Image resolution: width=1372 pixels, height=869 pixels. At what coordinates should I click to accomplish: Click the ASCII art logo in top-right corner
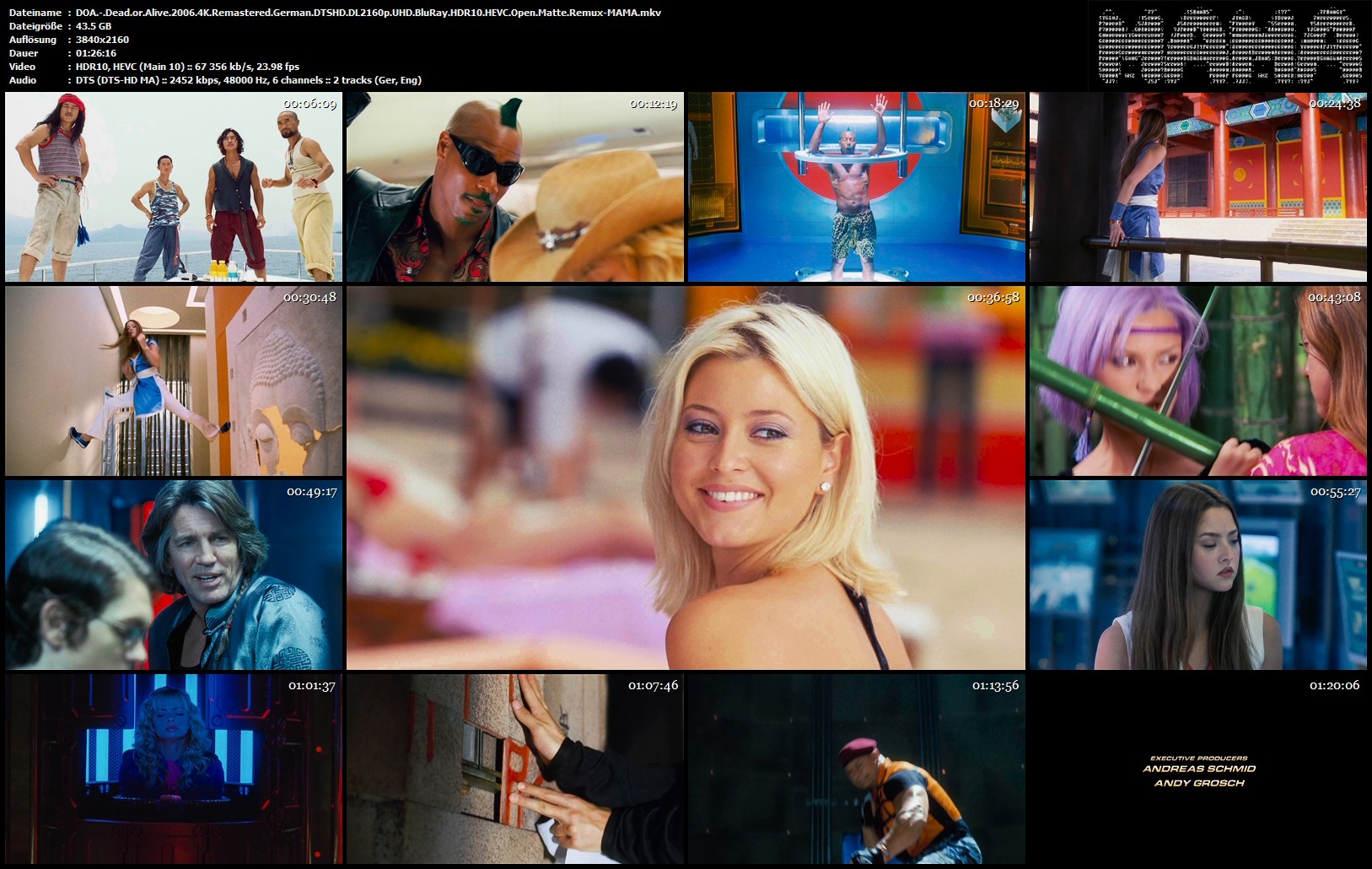(x=1229, y=46)
